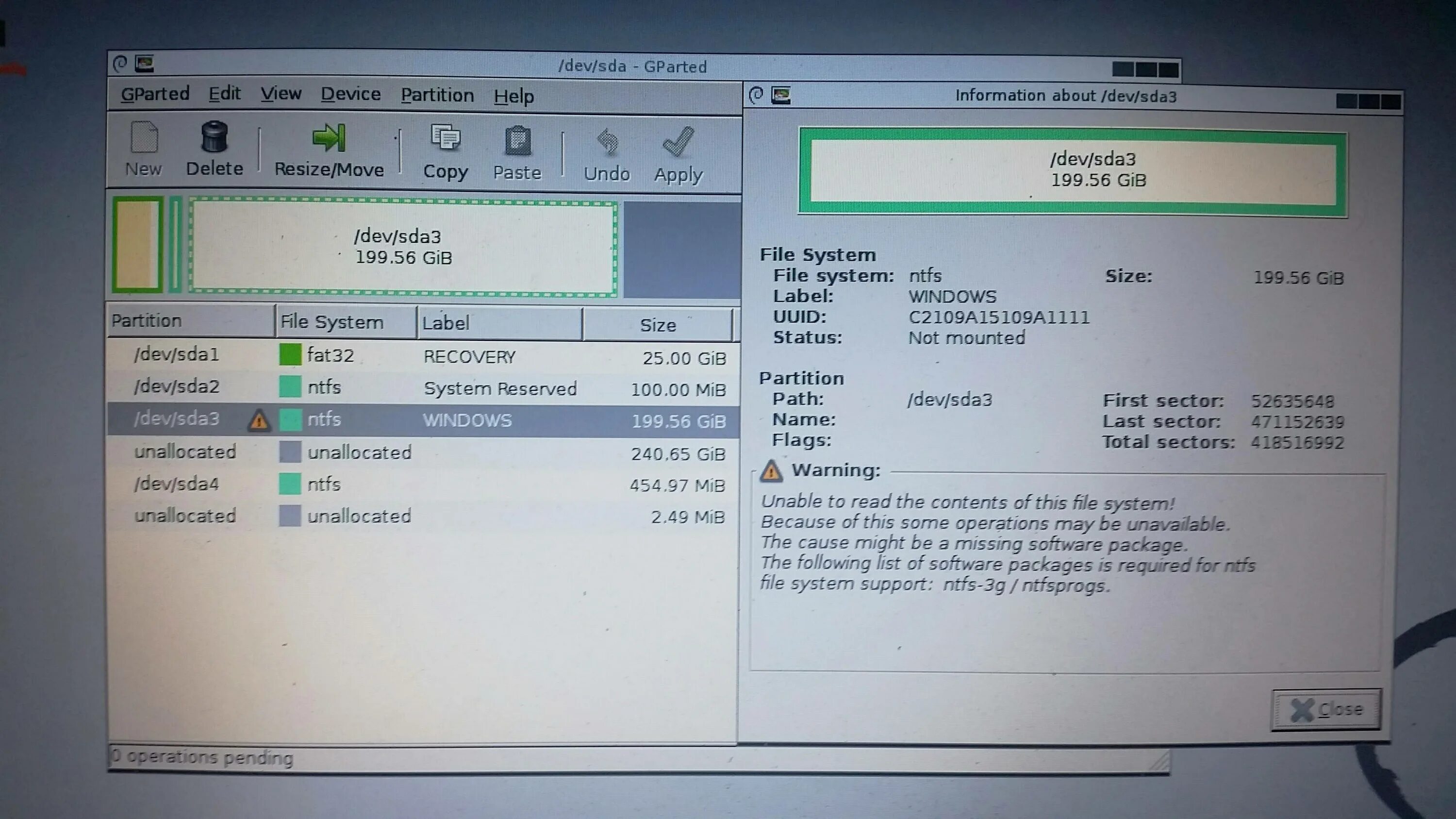Click the Resize/Move arrow icon
This screenshot has width=1456, height=819.
point(329,138)
